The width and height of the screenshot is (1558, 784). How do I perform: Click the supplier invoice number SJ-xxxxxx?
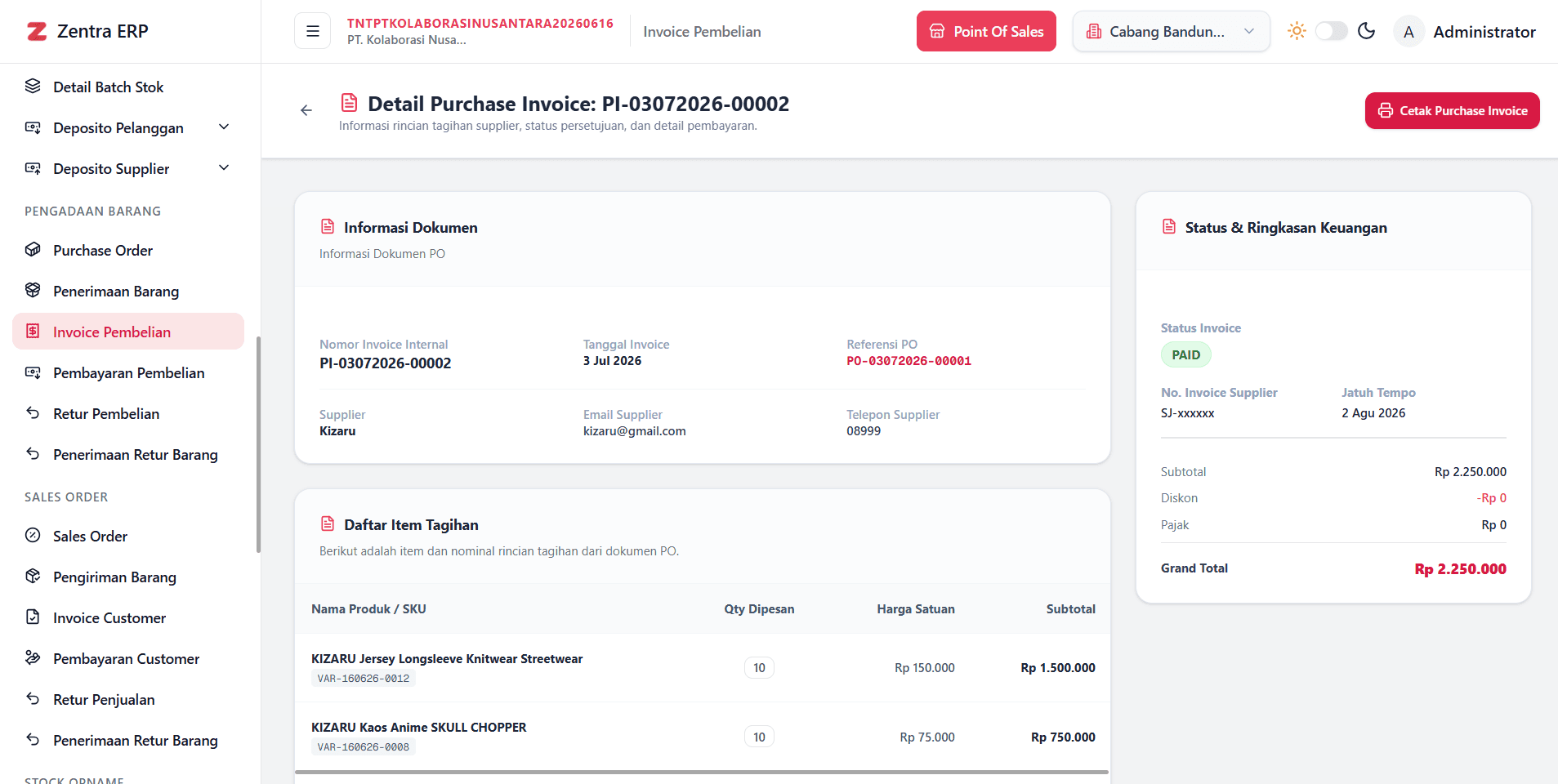1188,413
